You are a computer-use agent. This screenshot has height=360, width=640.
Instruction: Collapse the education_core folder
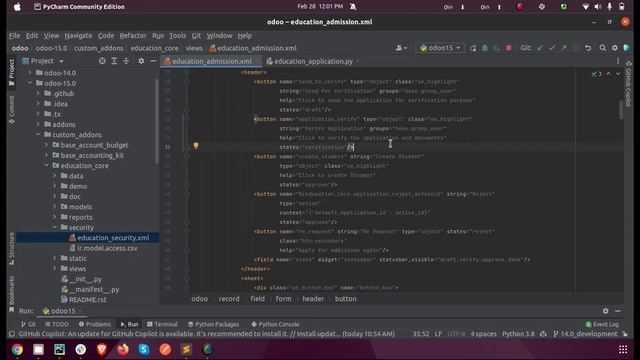pyautogui.click(x=47, y=165)
